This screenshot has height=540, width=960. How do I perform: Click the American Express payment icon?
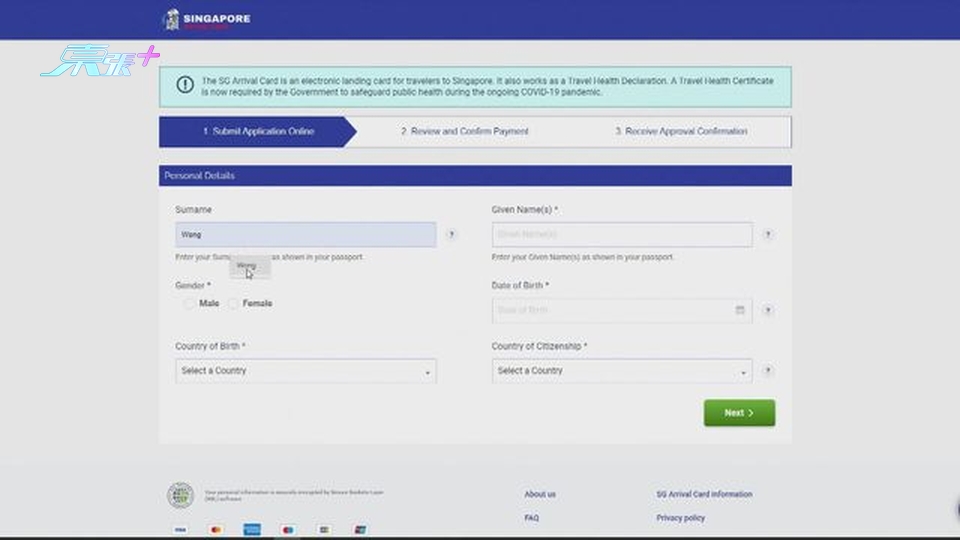[x=252, y=530]
